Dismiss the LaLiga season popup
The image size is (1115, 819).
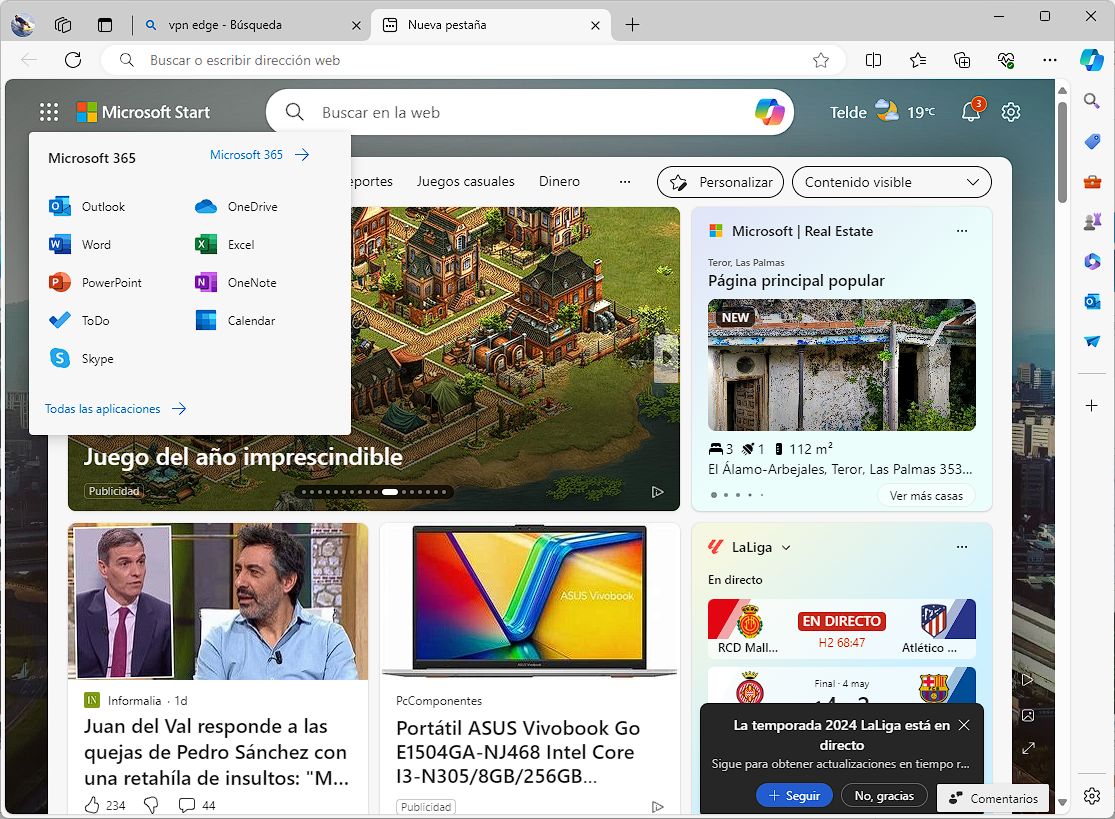tap(964, 725)
